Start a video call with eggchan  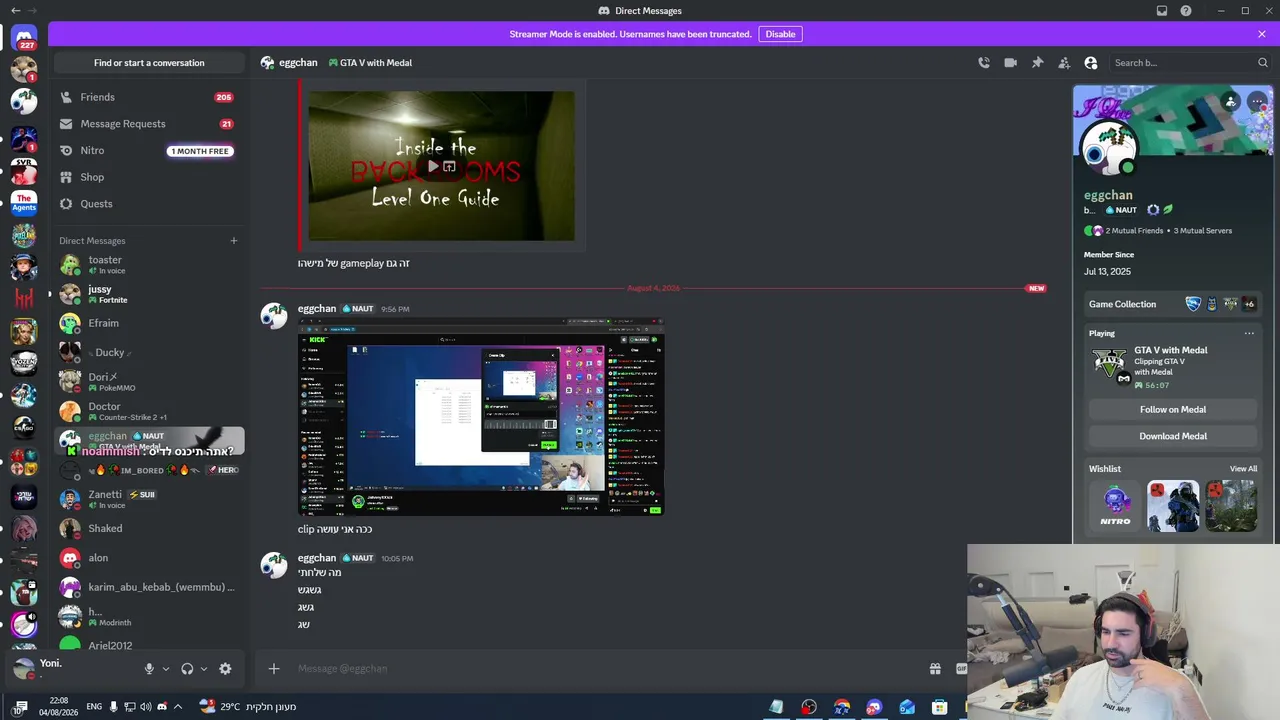[1011, 62]
